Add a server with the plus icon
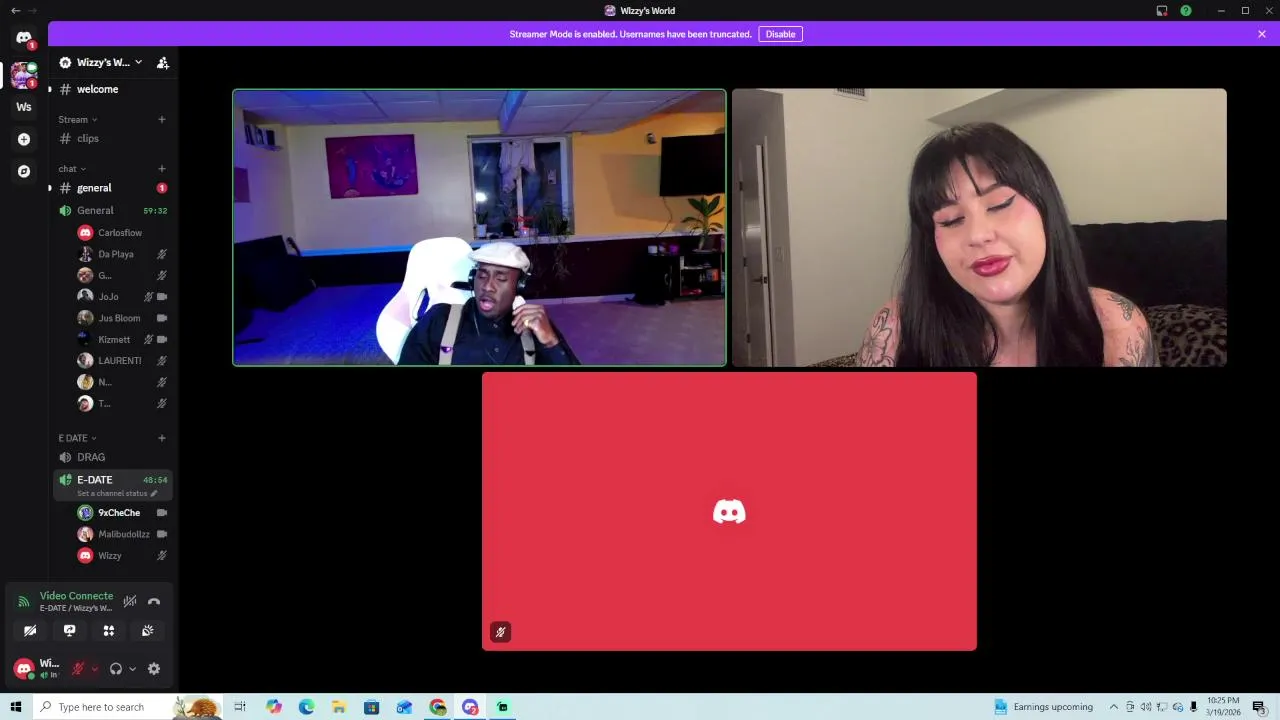This screenshot has height=720, width=1280. point(24,139)
